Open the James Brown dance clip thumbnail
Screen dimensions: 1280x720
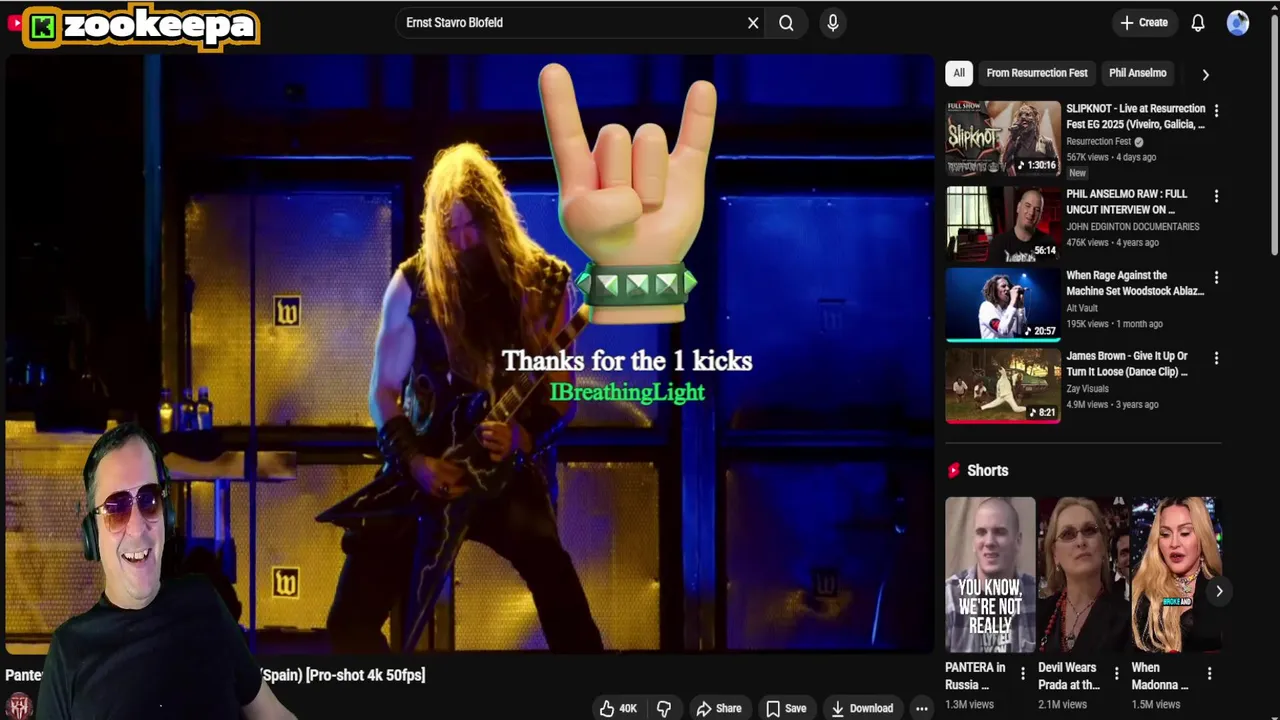(x=1003, y=385)
